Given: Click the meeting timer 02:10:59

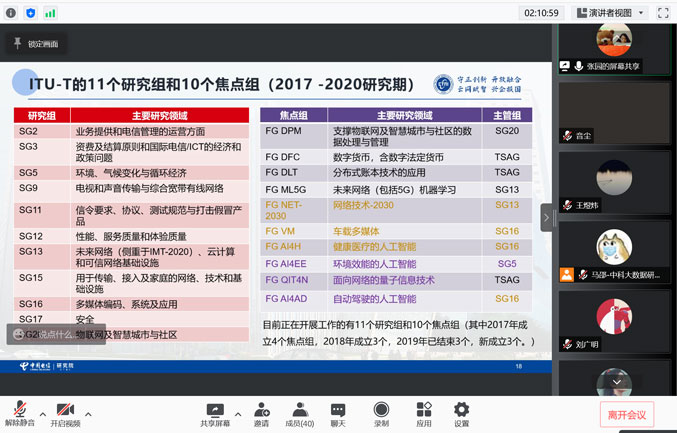Looking at the screenshot, I should point(541,13).
